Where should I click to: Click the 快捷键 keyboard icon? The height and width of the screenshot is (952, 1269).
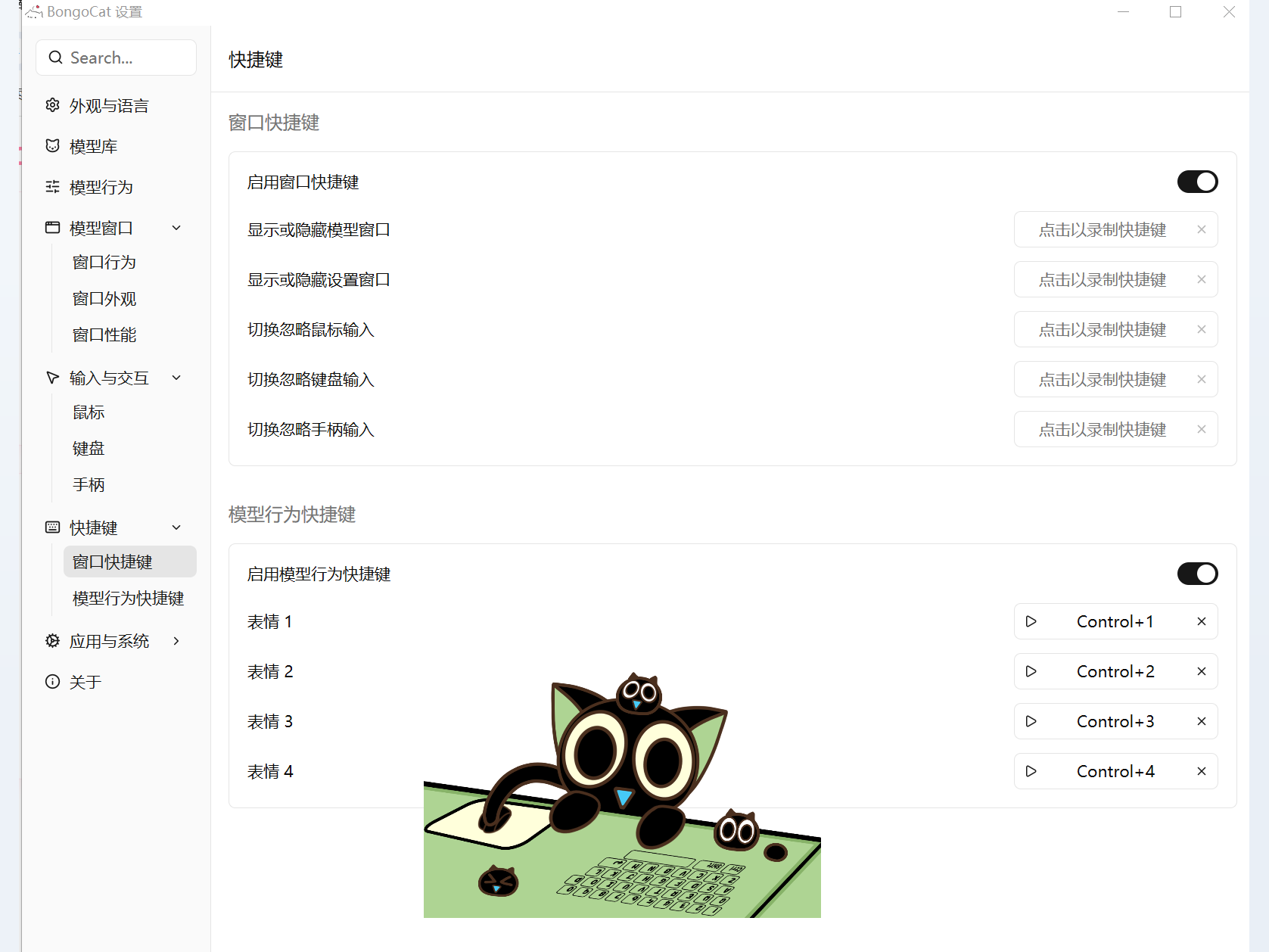click(52, 527)
